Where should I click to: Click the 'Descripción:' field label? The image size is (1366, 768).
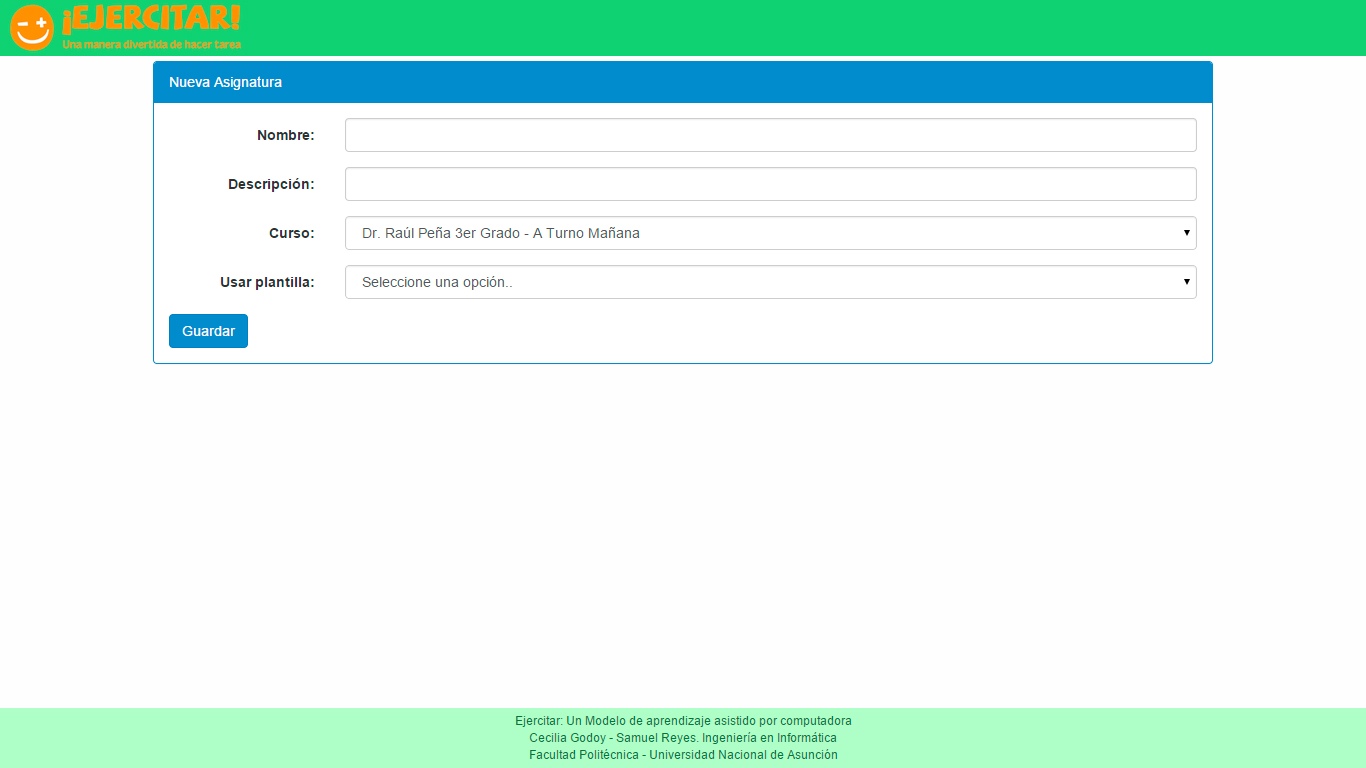point(271,184)
